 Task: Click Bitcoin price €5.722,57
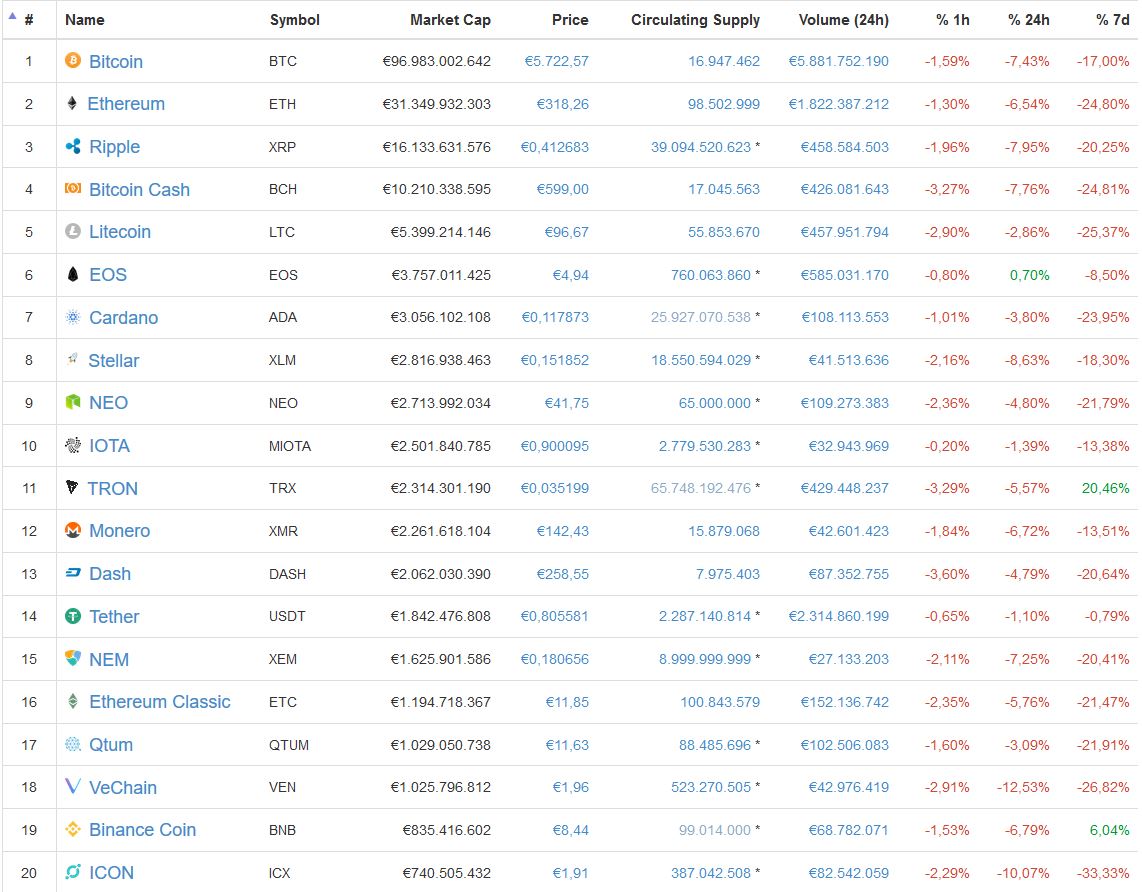click(x=556, y=61)
